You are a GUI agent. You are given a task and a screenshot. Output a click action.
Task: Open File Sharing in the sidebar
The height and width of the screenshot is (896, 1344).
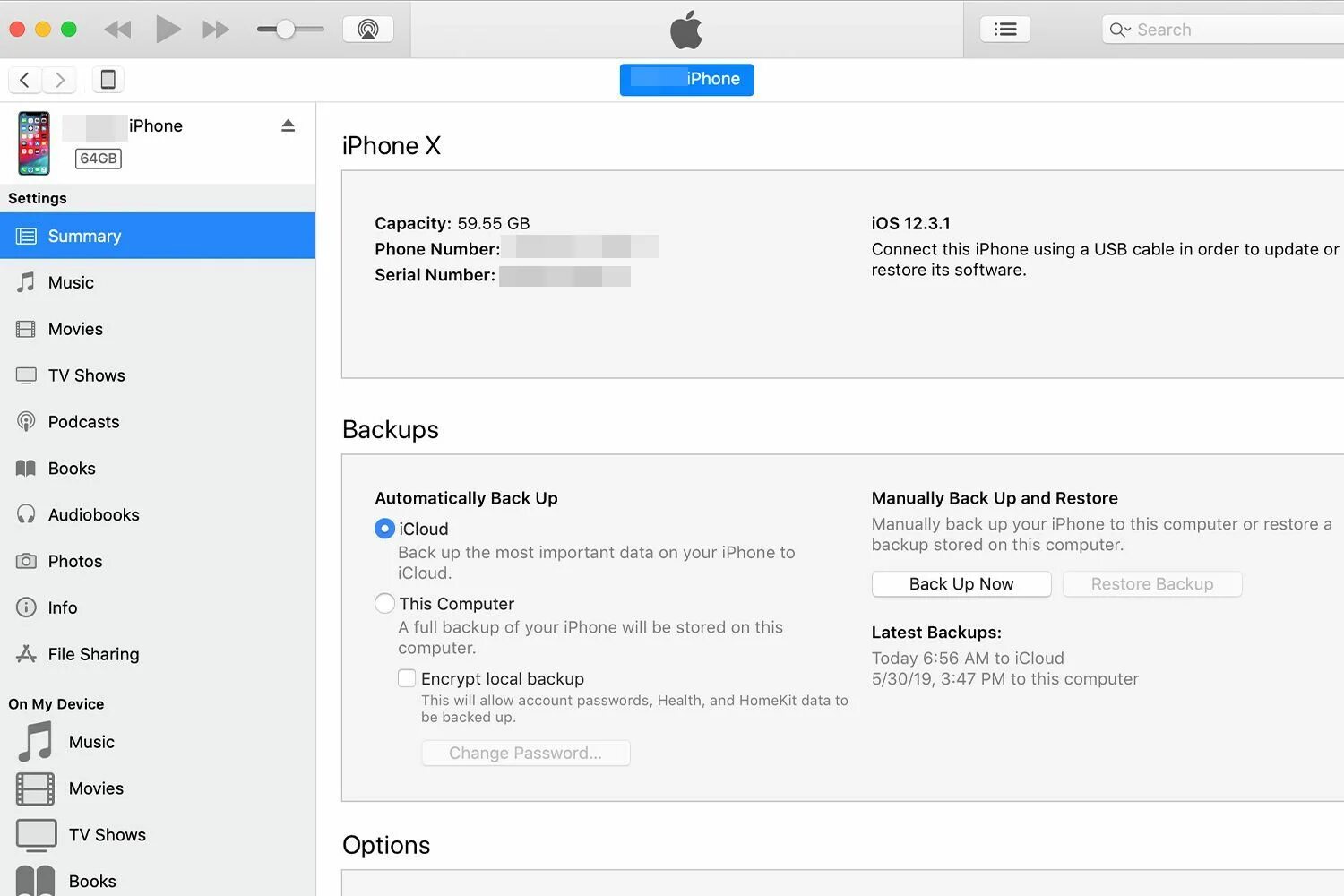coord(158,654)
